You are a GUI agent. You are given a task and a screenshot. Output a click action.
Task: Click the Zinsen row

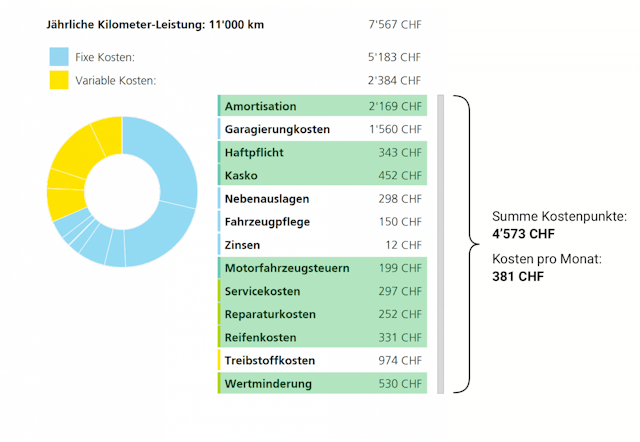click(x=322, y=245)
